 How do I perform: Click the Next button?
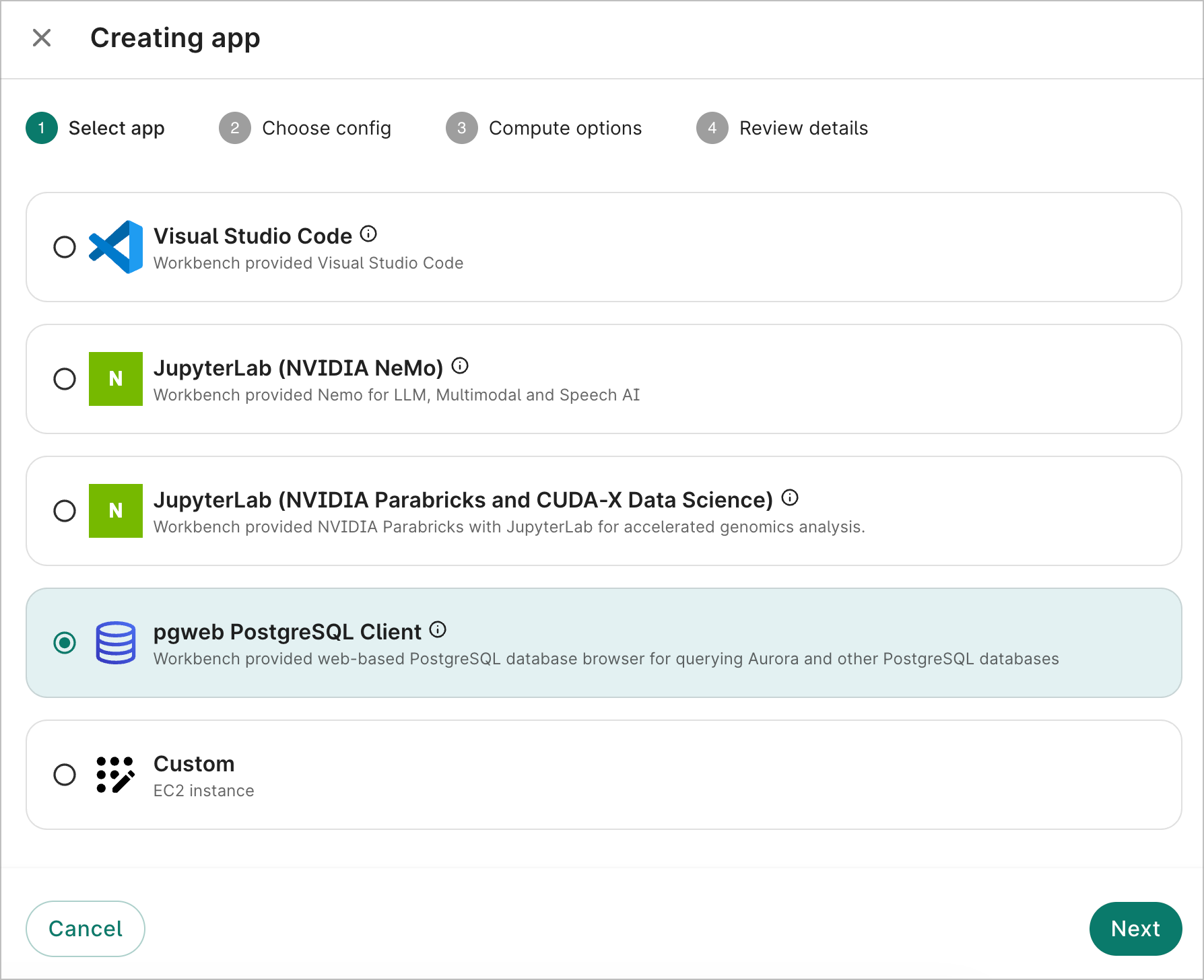(1135, 929)
